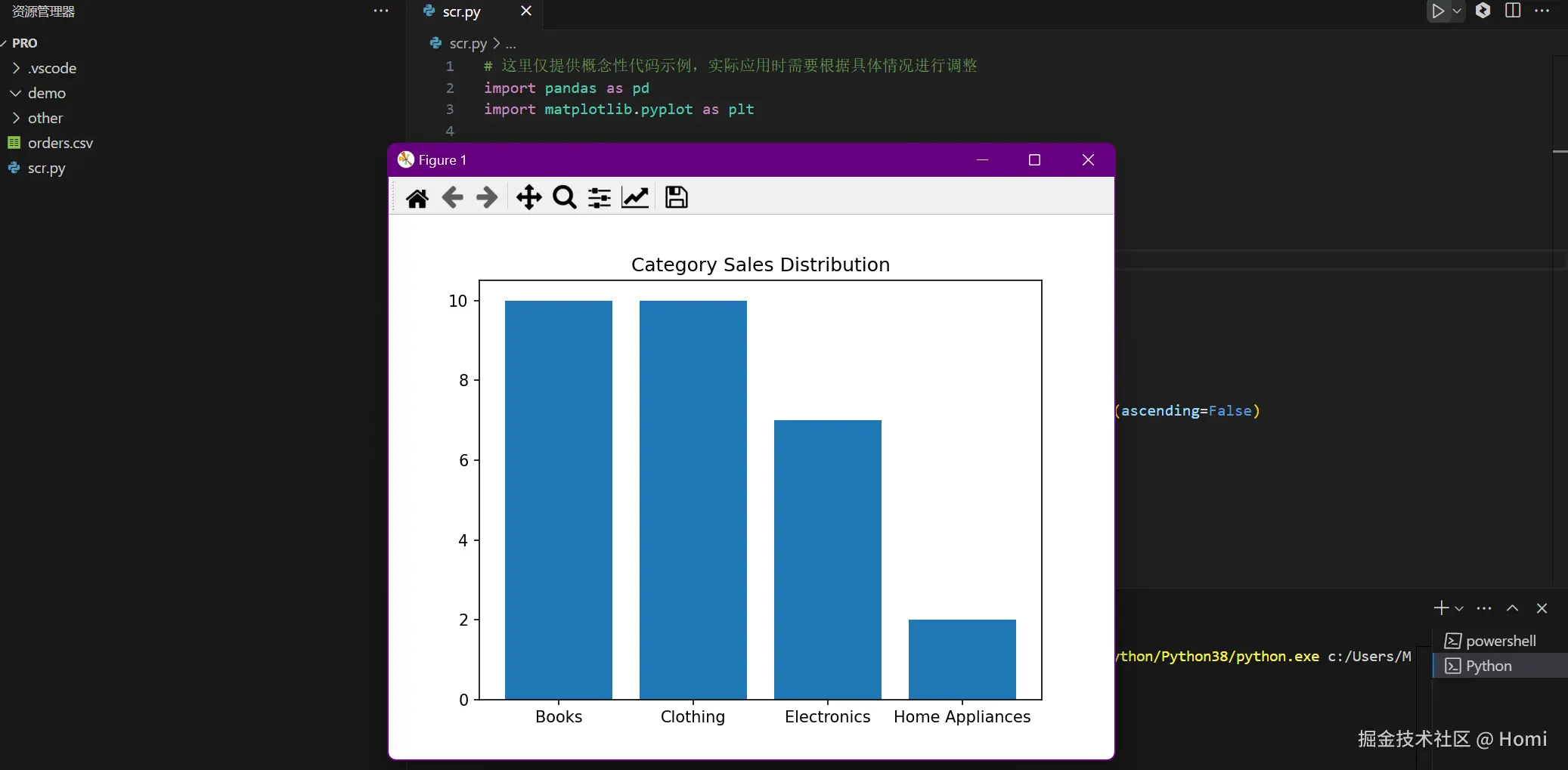
Task: Click the Books bar in the chart
Action: 559,499
